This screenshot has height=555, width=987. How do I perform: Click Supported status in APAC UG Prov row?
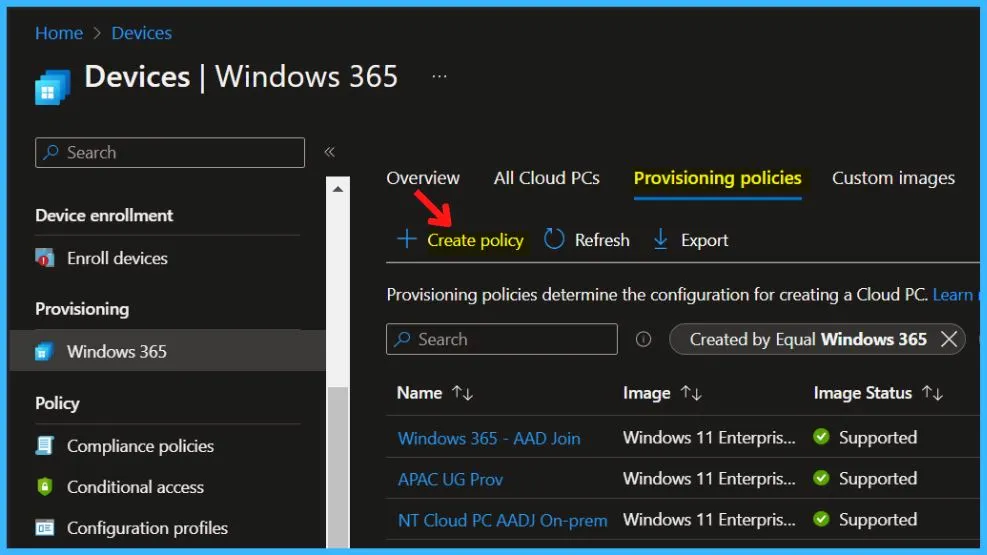click(x=877, y=478)
